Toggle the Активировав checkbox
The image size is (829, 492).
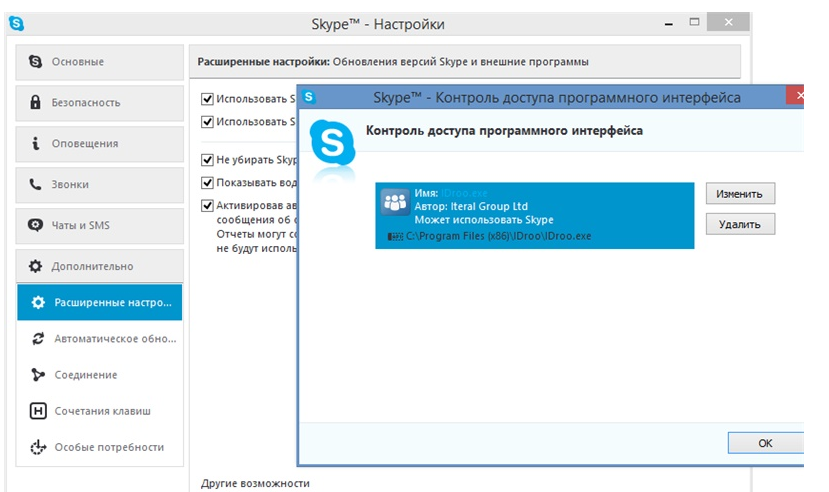[207, 205]
